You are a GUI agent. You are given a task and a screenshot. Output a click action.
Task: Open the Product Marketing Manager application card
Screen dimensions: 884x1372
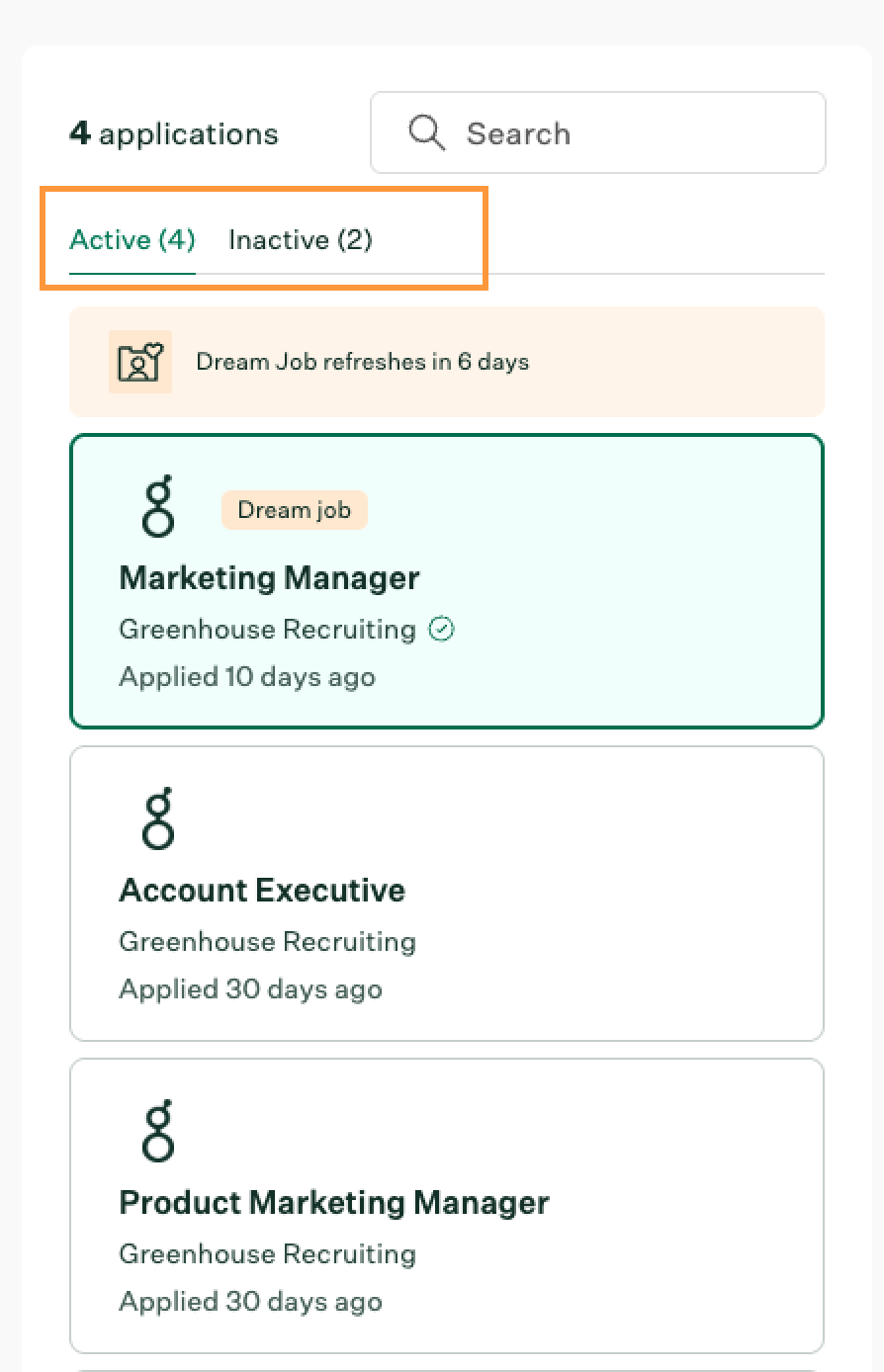(x=447, y=1206)
